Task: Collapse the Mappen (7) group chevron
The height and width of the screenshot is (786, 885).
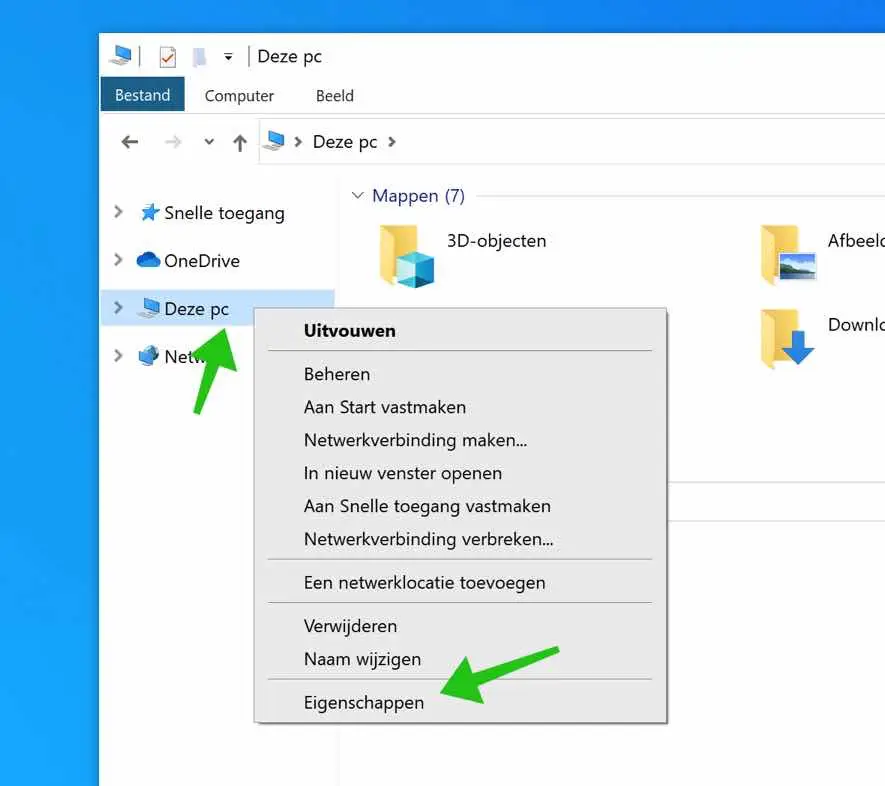Action: pyautogui.click(x=357, y=195)
